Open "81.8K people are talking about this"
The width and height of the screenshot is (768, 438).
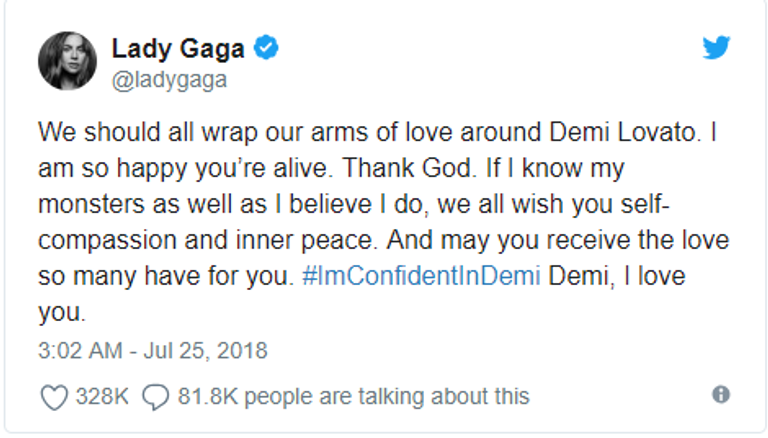353,396
